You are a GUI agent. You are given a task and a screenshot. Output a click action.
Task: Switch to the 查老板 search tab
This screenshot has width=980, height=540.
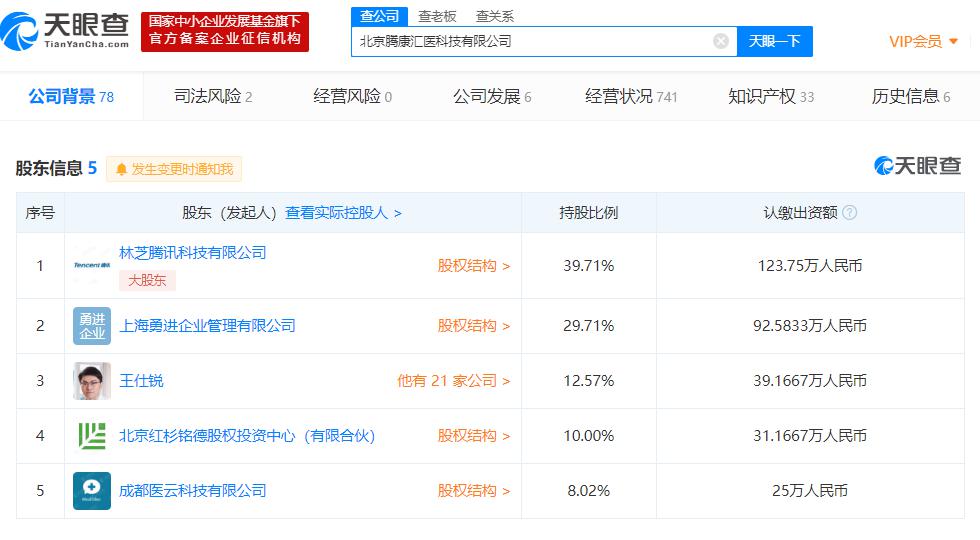coord(438,16)
